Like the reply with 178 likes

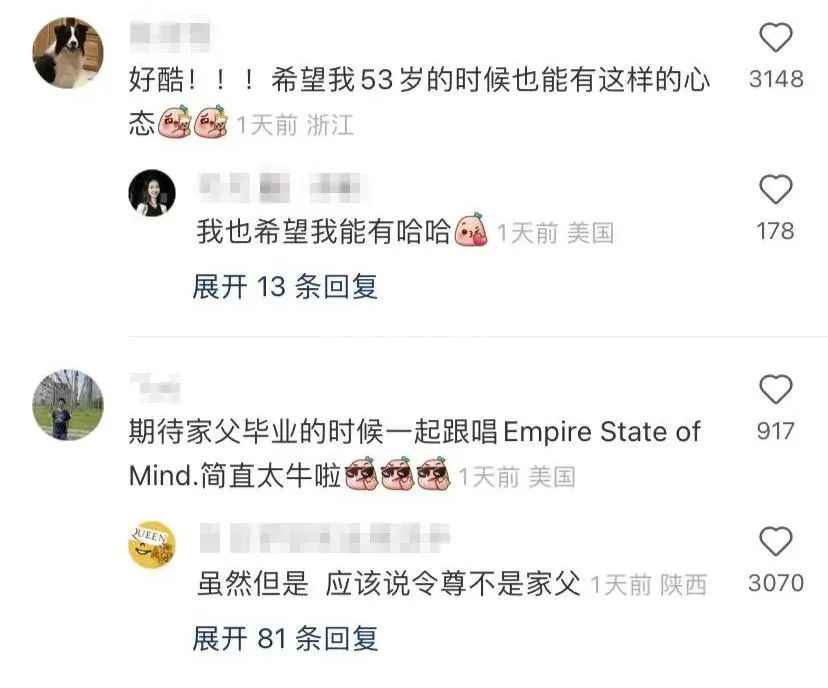pos(775,189)
